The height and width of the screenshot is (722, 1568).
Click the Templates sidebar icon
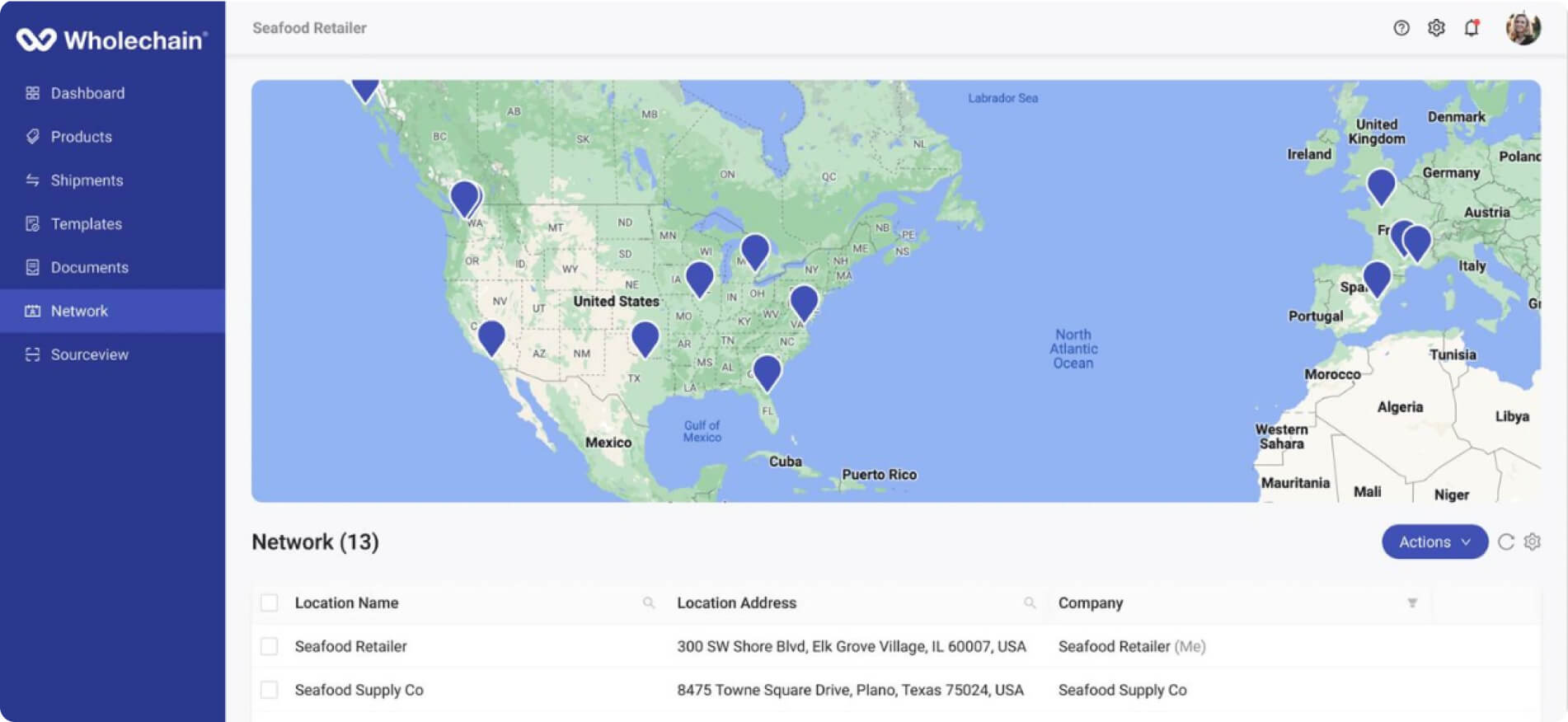[x=32, y=224]
